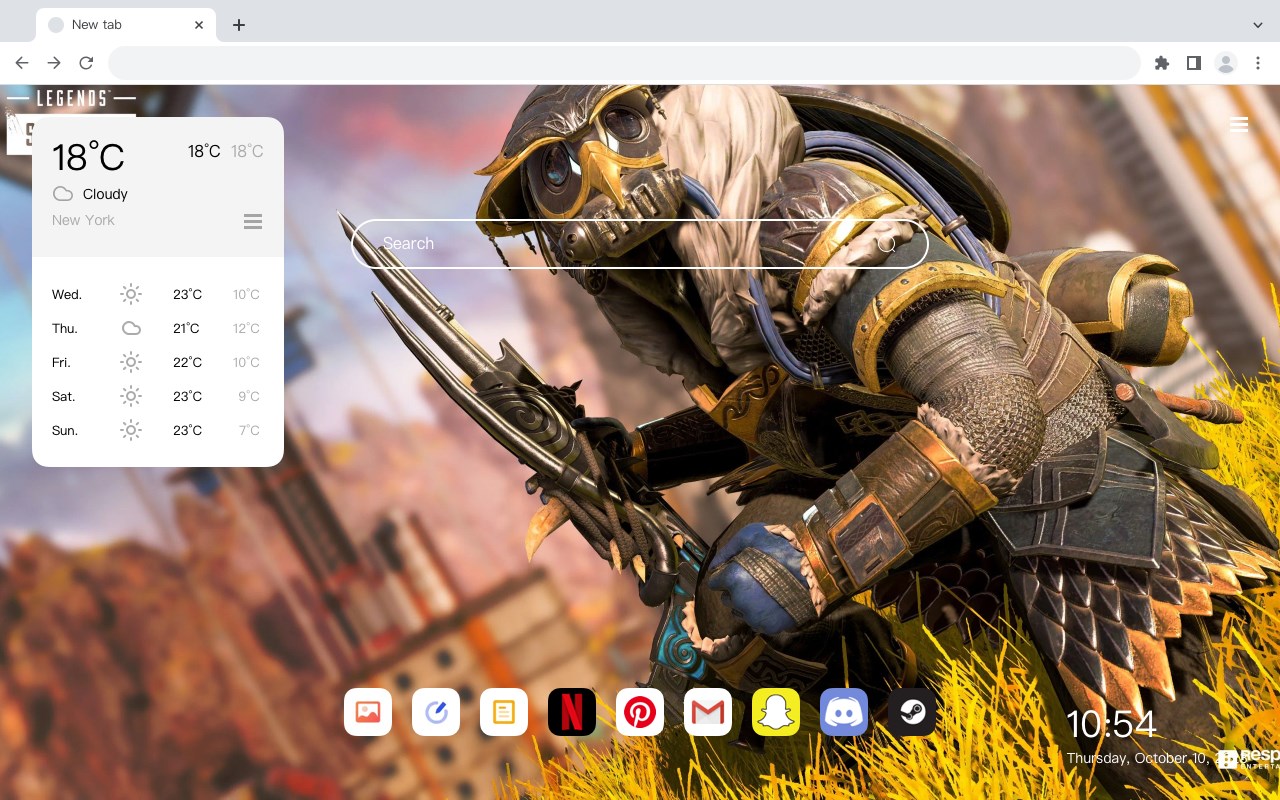Select the Sat. forecast row
This screenshot has width=1280, height=800.
pos(158,396)
